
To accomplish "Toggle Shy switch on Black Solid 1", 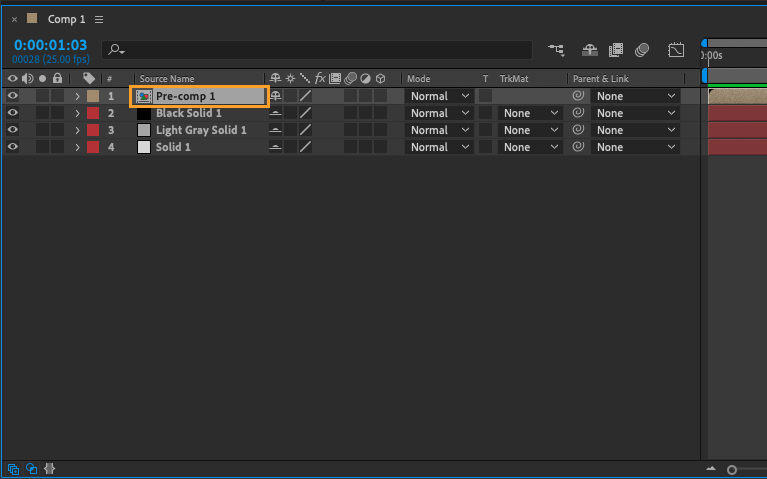I will (275, 113).
